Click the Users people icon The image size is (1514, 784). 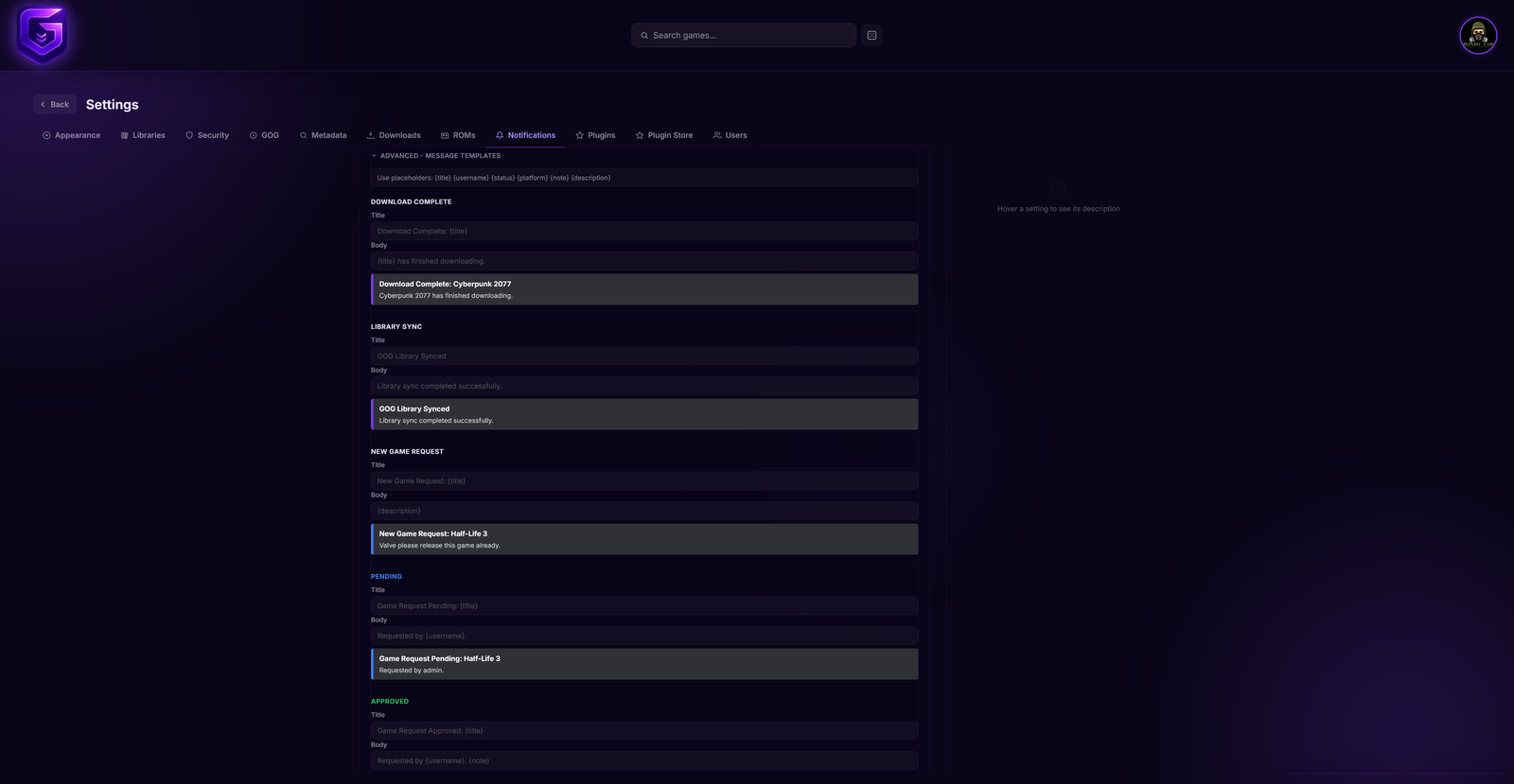point(717,135)
